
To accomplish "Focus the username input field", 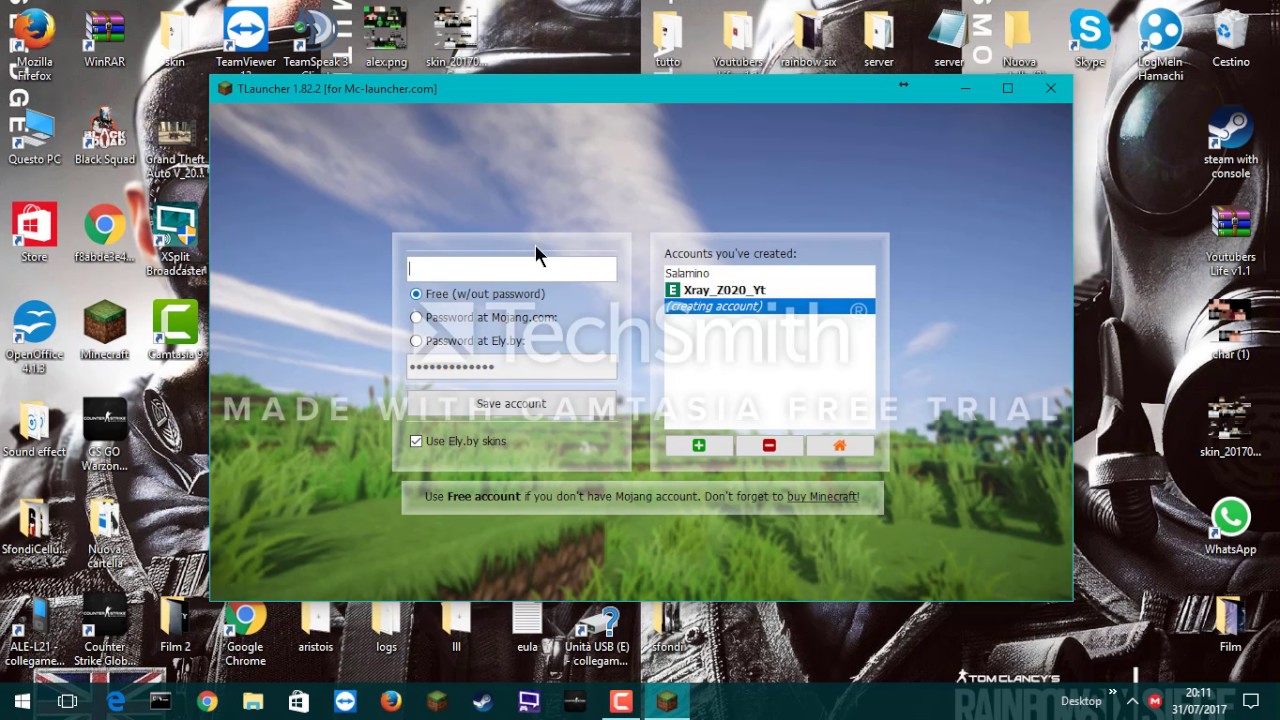I will (511, 268).
